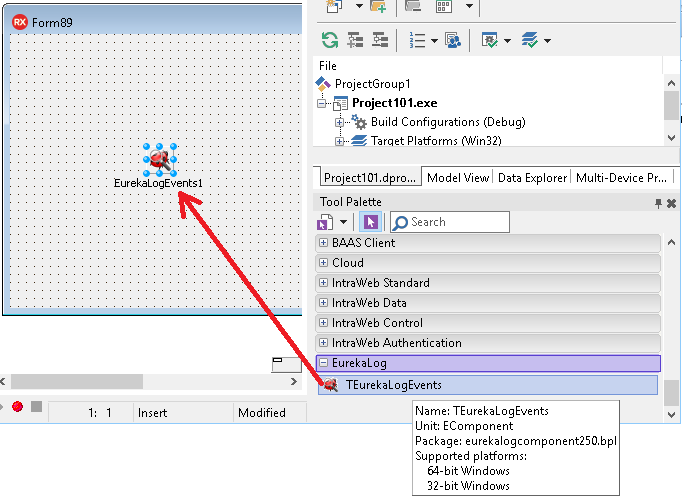Open the numbered list dropdown arrow
This screenshot has height=503, width=682.
434,41
